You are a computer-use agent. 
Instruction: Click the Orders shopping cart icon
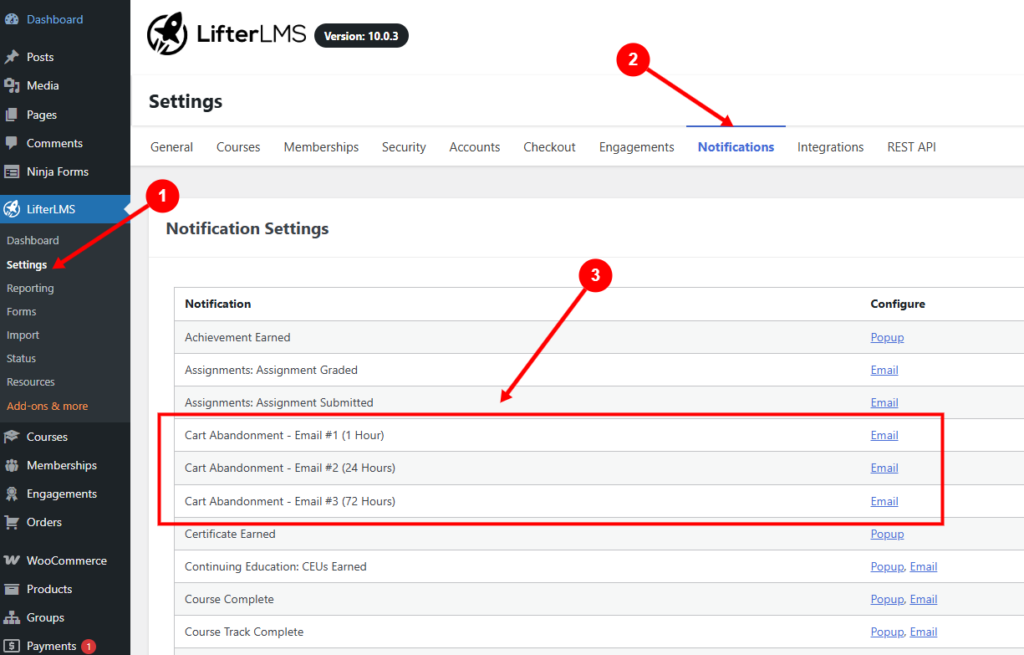tap(11, 522)
